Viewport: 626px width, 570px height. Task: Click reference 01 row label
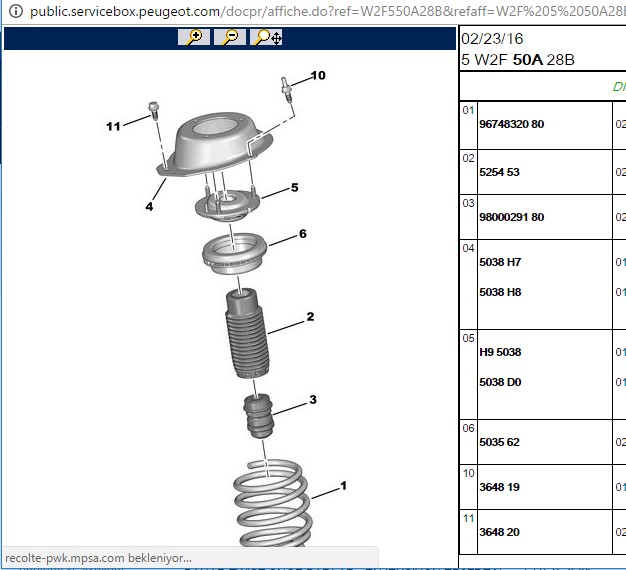coord(468,110)
